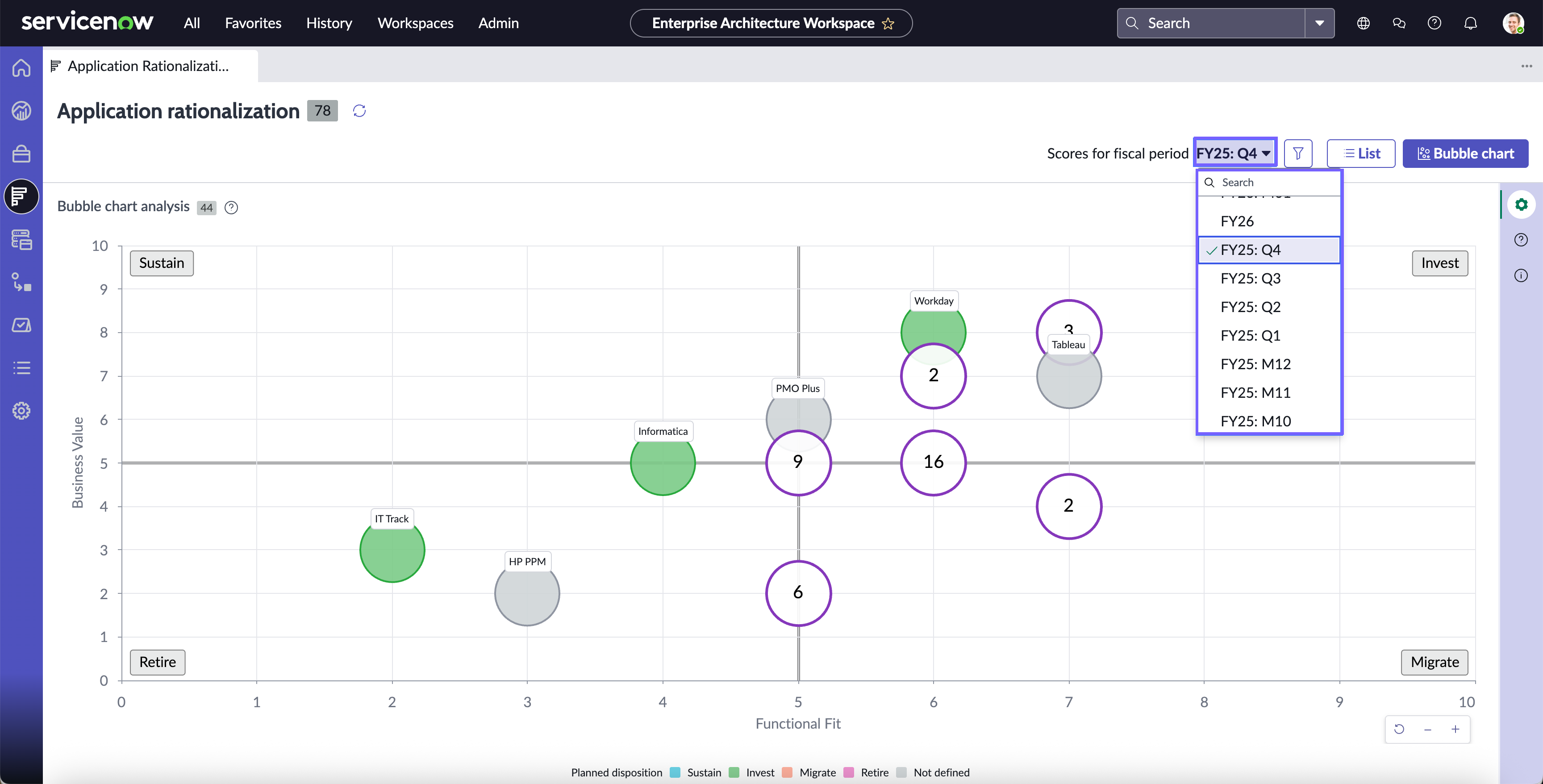Viewport: 1543px width, 784px height.
Task: Toggle the Sustain legend item
Action: tap(696, 772)
